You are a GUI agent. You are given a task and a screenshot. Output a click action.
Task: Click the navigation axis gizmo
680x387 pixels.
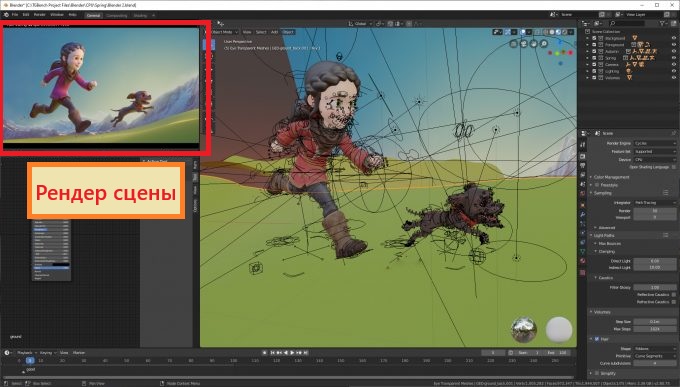tap(560, 52)
